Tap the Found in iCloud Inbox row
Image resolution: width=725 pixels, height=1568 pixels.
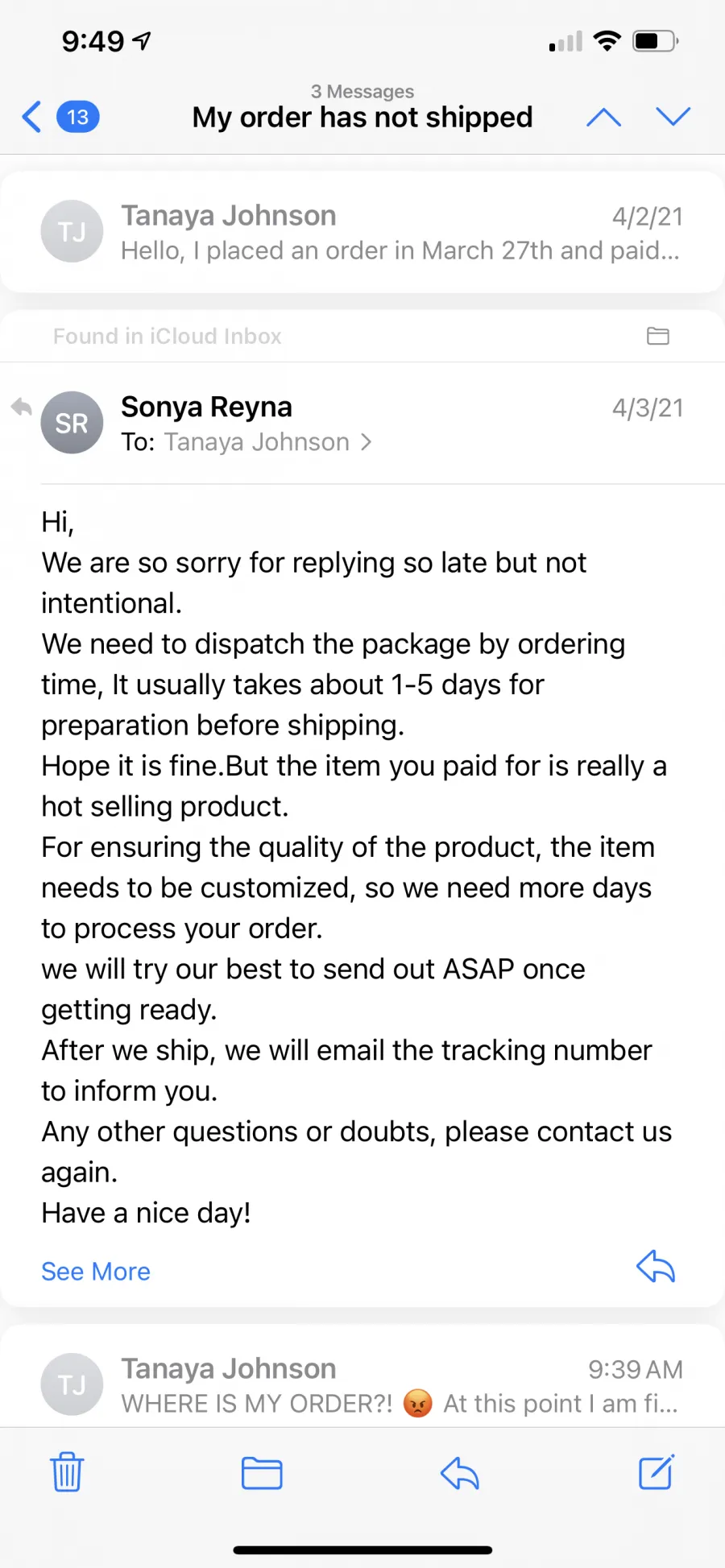(362, 336)
